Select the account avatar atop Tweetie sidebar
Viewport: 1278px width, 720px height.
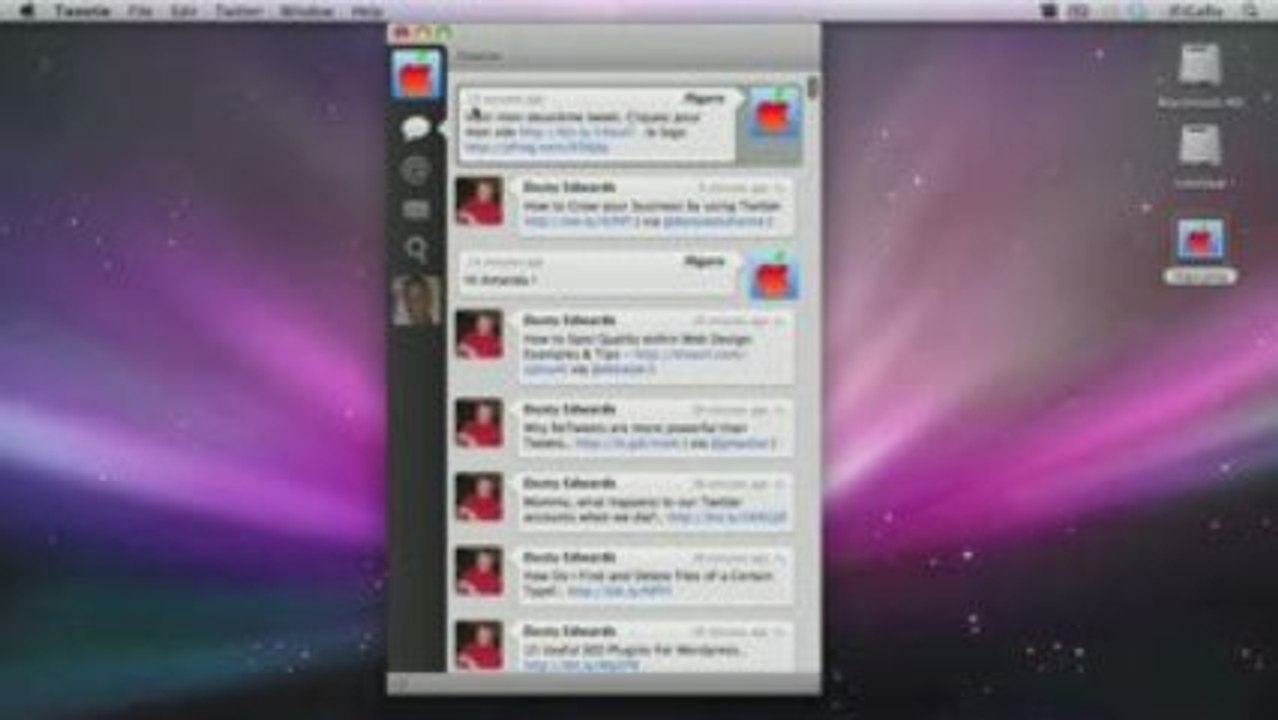(x=416, y=74)
